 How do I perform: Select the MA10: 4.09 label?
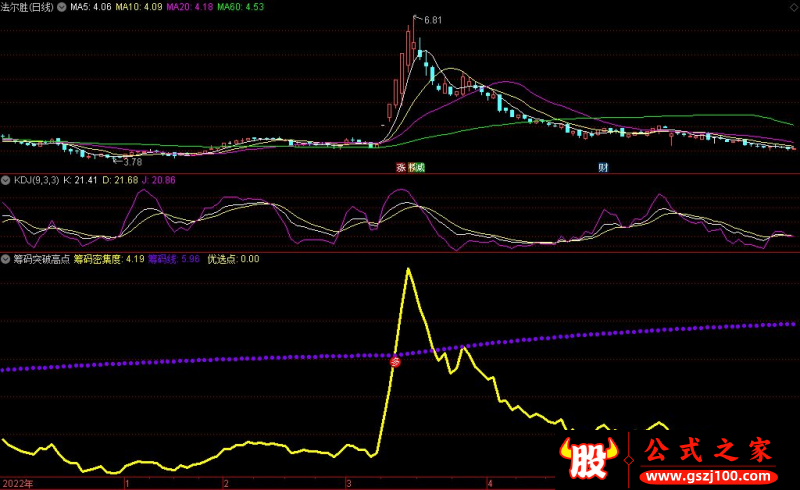pos(139,7)
